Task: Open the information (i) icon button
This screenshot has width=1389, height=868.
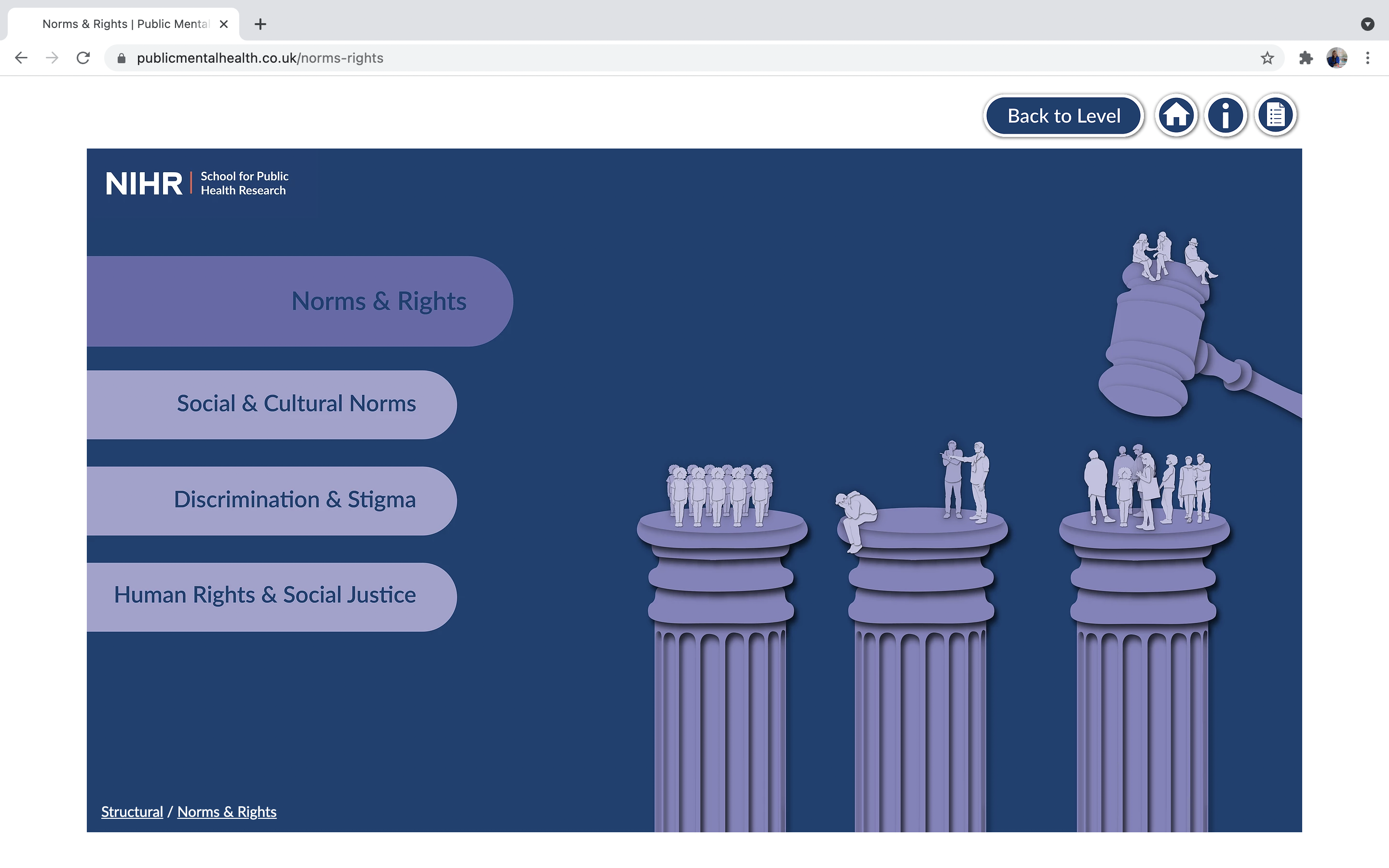Action: 1226,115
